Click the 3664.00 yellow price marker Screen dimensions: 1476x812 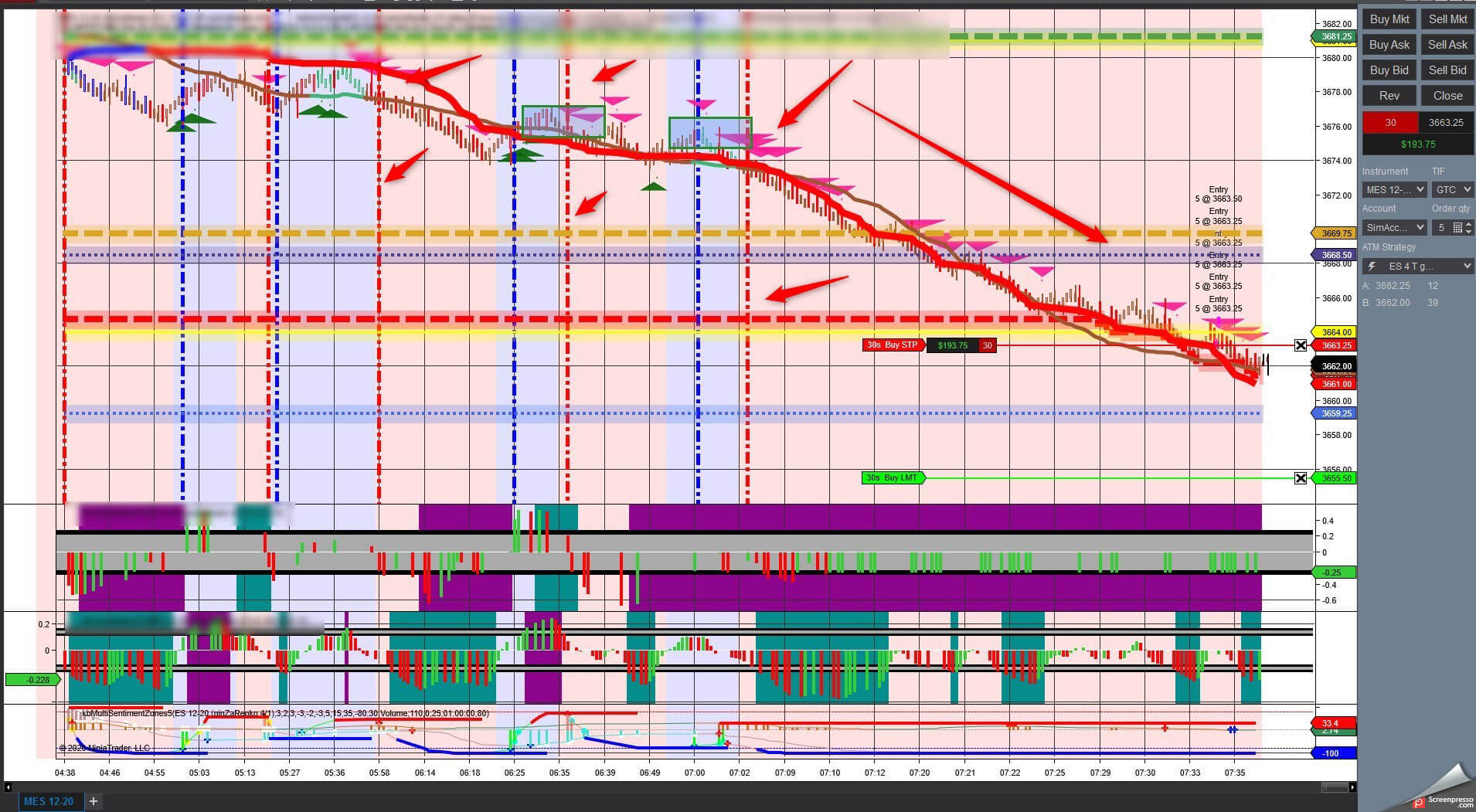pos(1335,333)
